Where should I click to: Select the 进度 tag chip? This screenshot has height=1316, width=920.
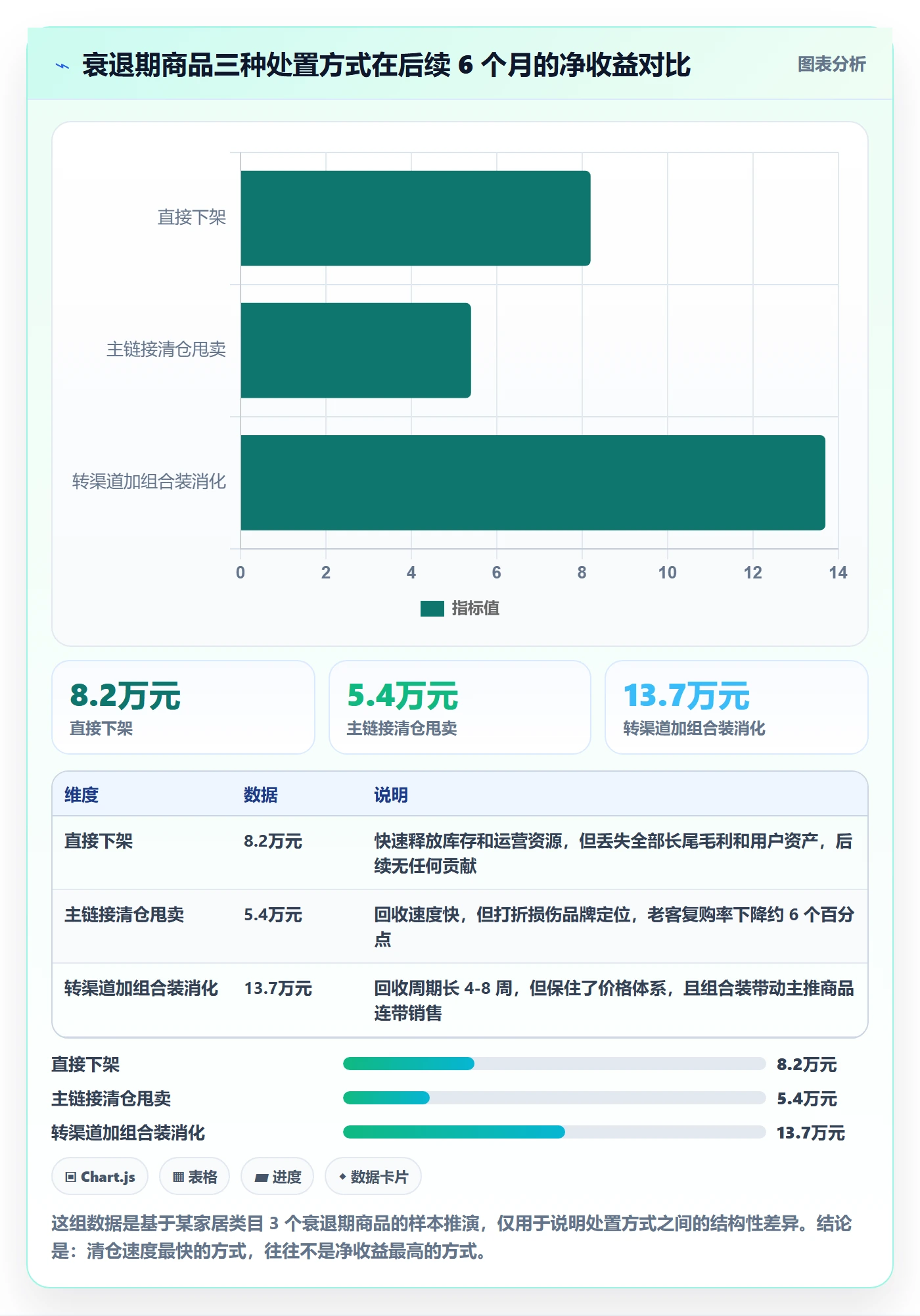pos(277,1177)
